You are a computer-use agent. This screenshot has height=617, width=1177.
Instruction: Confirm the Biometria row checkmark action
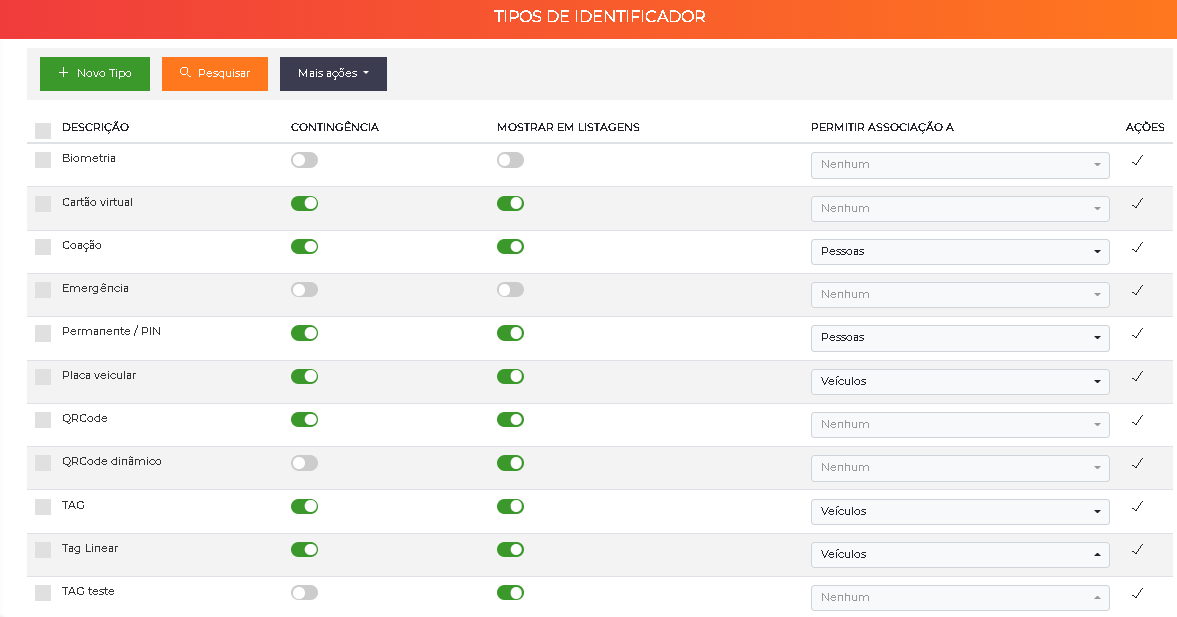click(1137, 160)
